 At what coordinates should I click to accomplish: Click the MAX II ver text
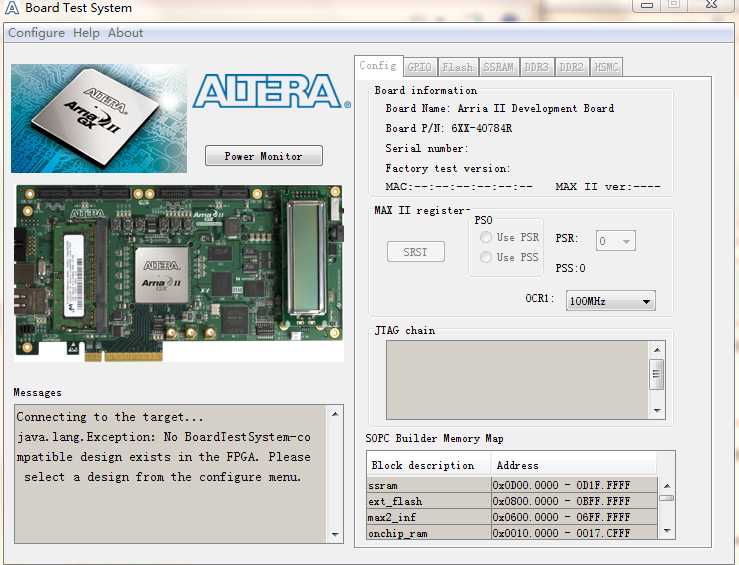pos(608,187)
